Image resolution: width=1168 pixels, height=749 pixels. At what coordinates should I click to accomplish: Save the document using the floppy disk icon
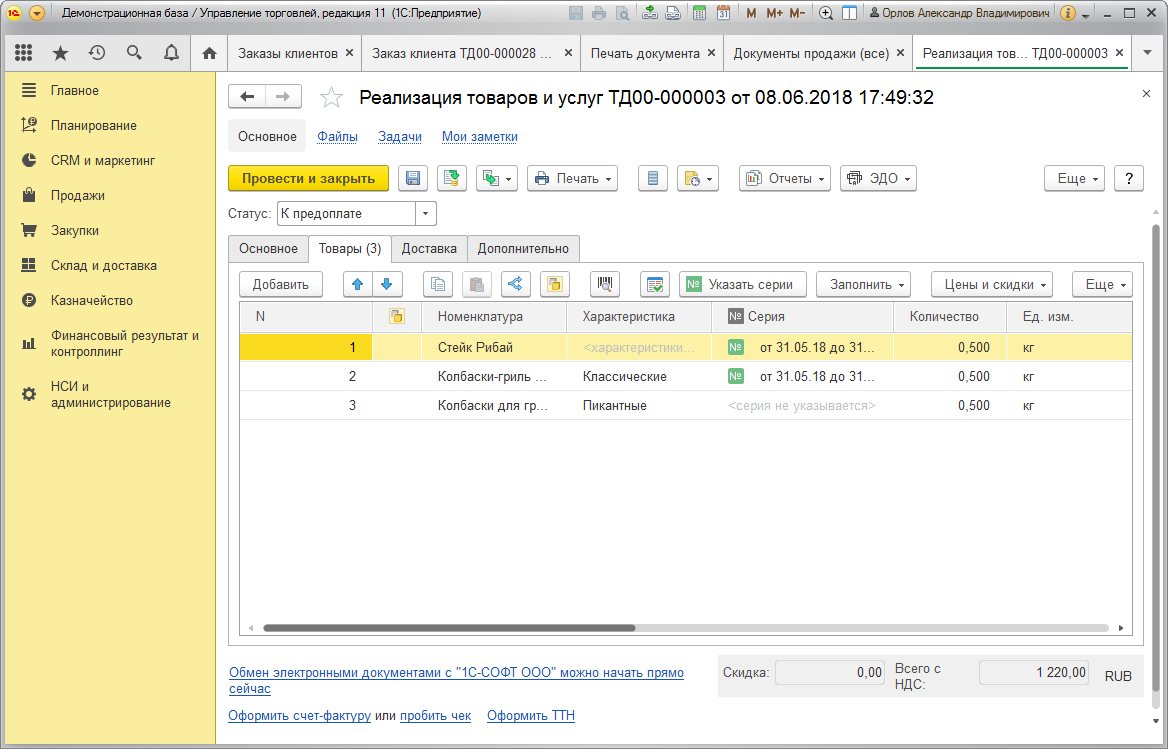tap(413, 179)
